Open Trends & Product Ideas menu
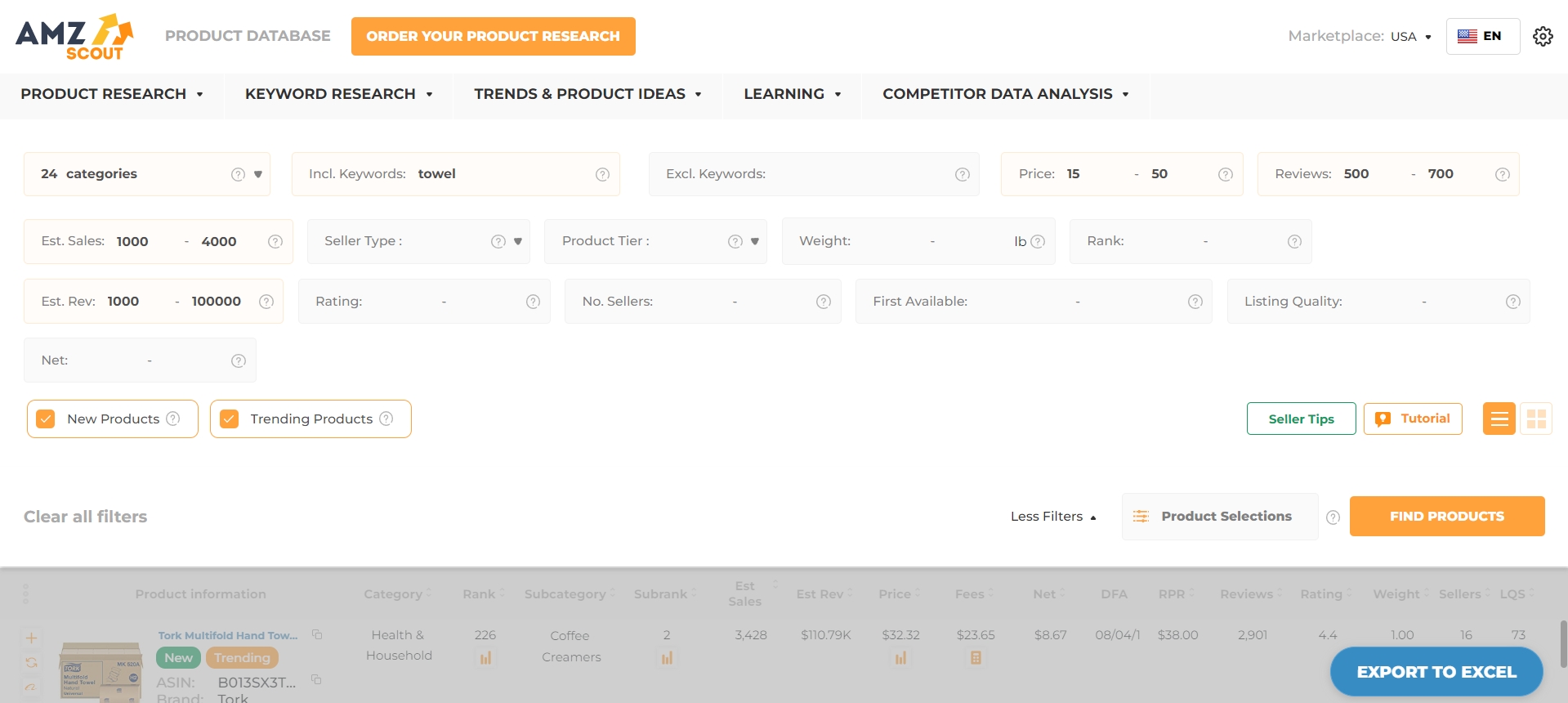1568x703 pixels. [x=587, y=94]
